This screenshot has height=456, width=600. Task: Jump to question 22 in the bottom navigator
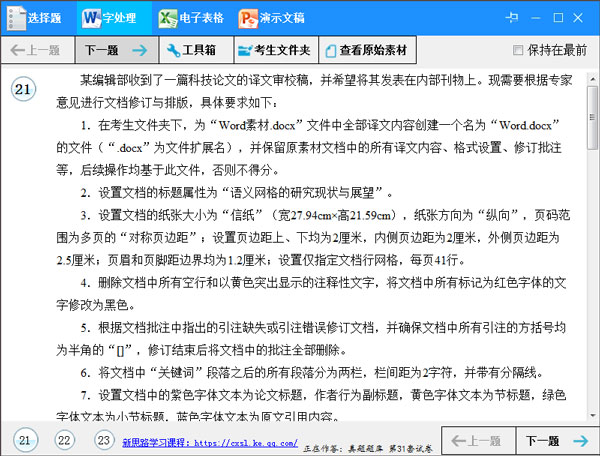pyautogui.click(x=65, y=440)
